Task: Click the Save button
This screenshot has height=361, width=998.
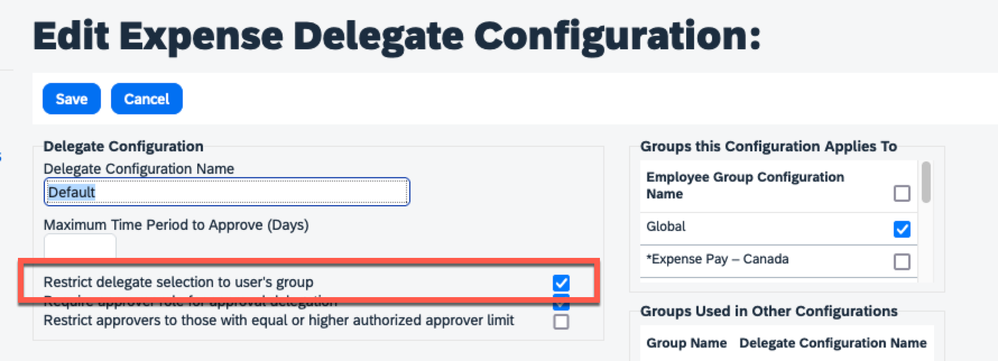Action: click(x=71, y=99)
